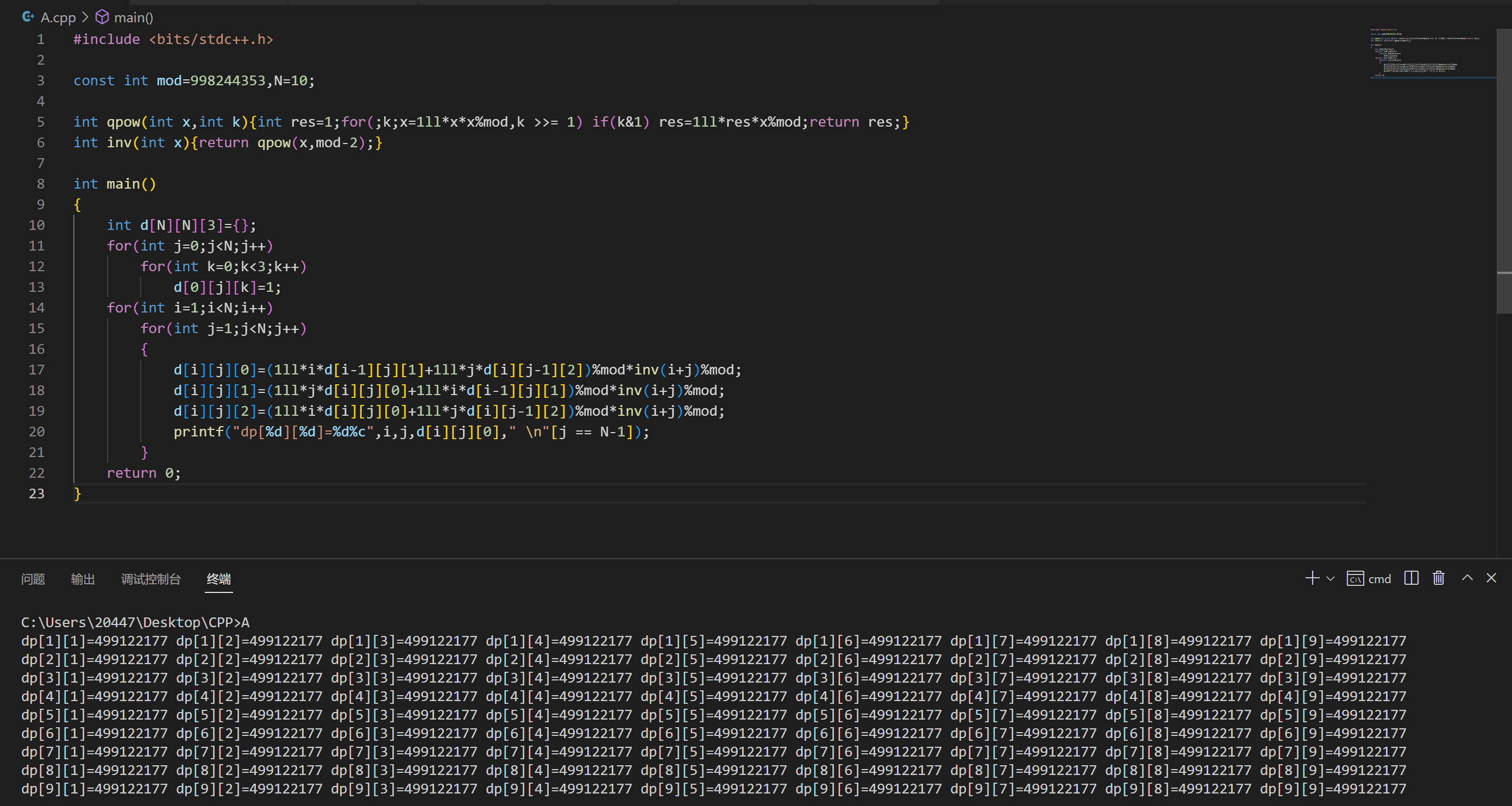The height and width of the screenshot is (806, 1512).
Task: Maximize panel size with up chevron
Action: pyautogui.click(x=1467, y=578)
